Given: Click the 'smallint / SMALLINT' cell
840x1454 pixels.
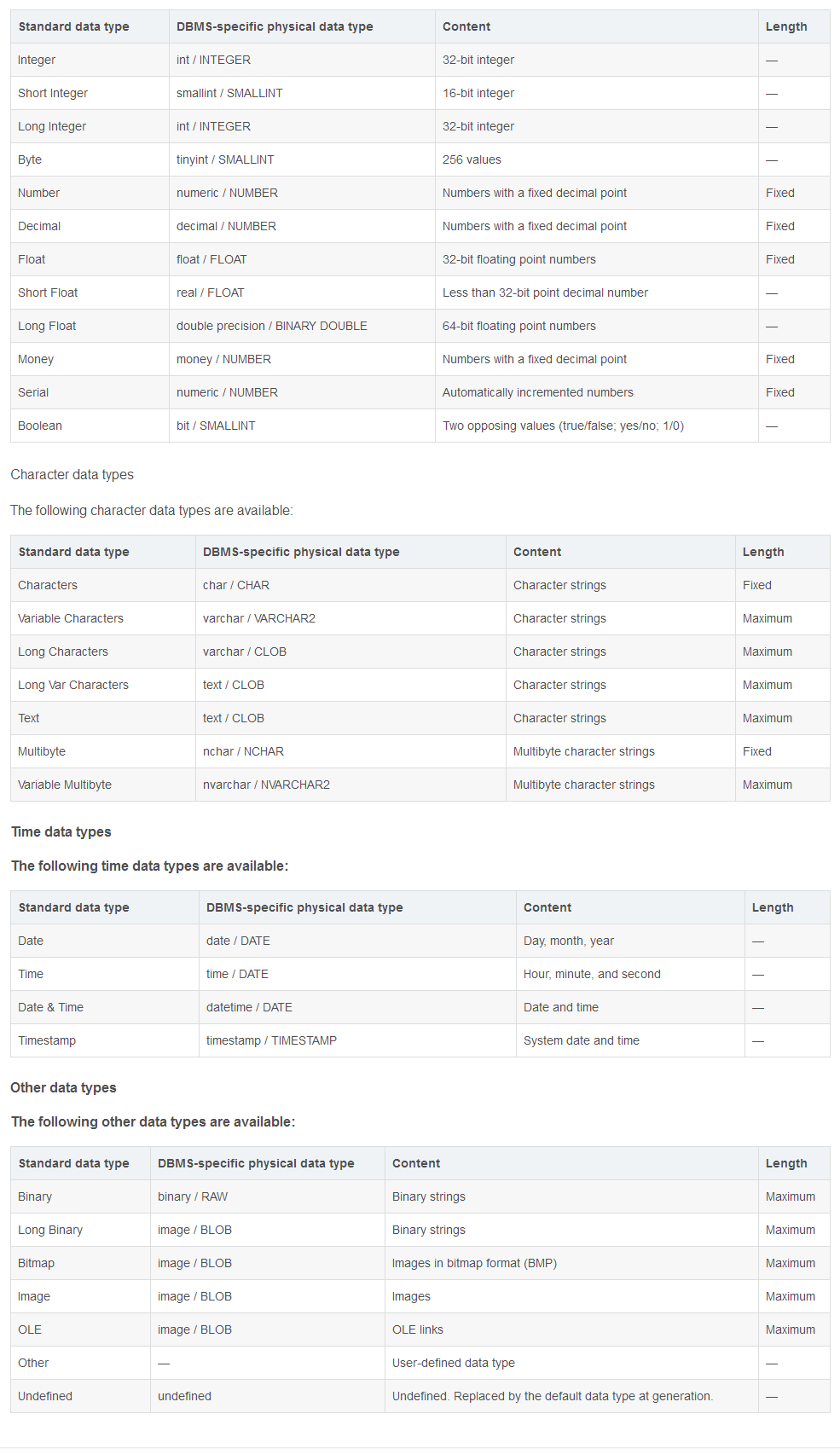Looking at the screenshot, I should [229, 93].
